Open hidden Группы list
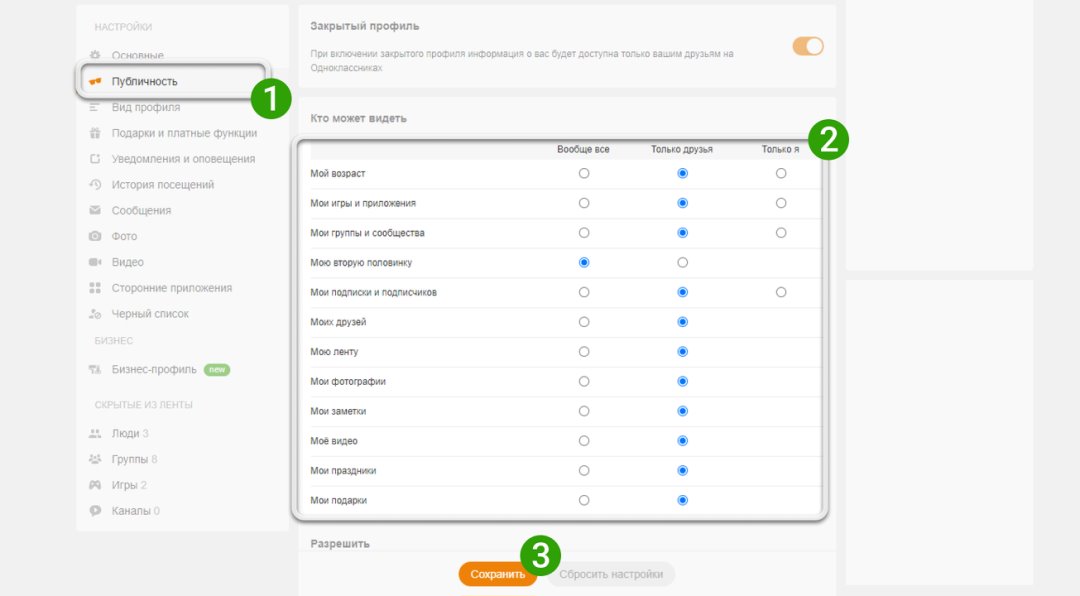The width and height of the screenshot is (1080, 596). (x=129, y=459)
